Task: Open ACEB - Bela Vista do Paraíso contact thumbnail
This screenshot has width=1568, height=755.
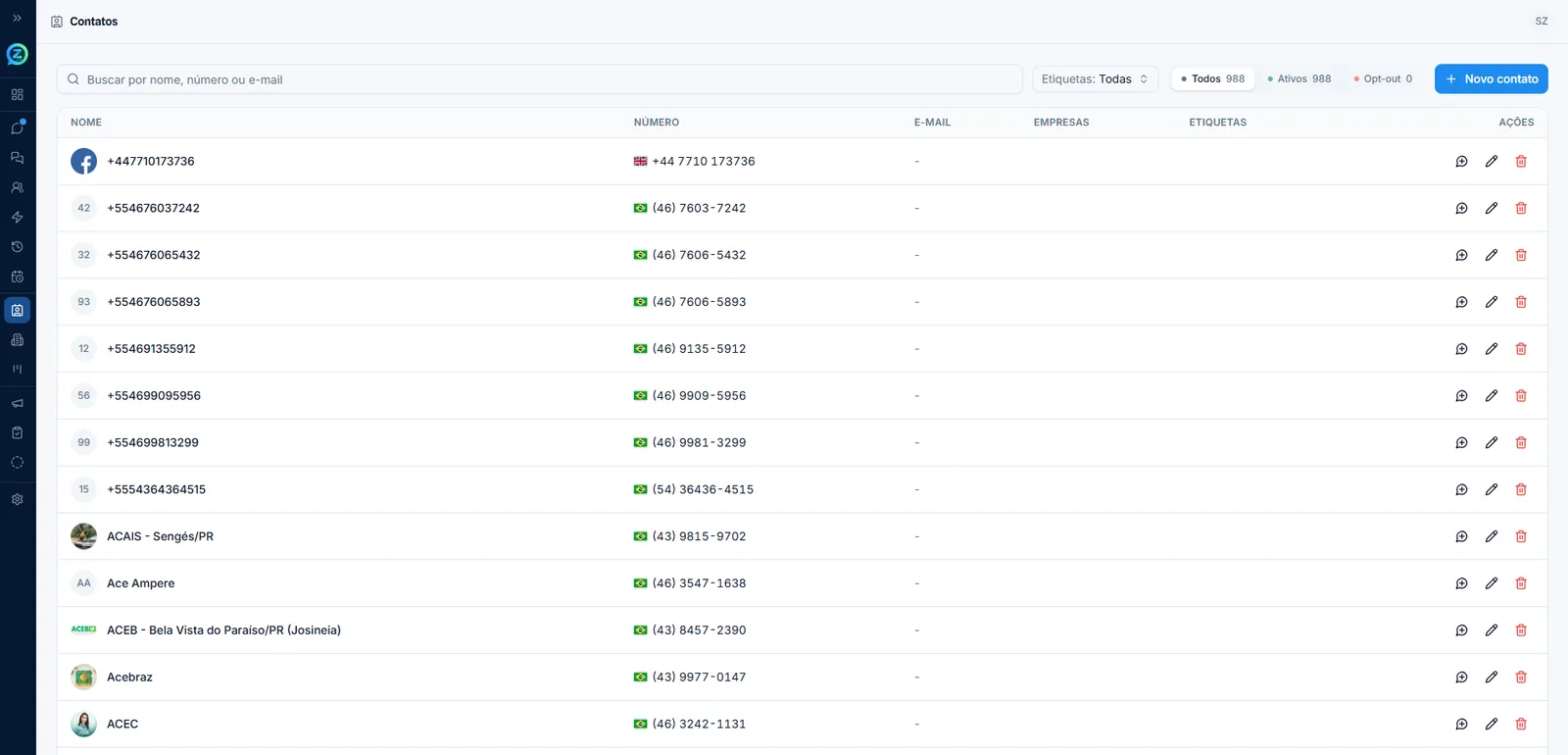Action: [x=83, y=630]
